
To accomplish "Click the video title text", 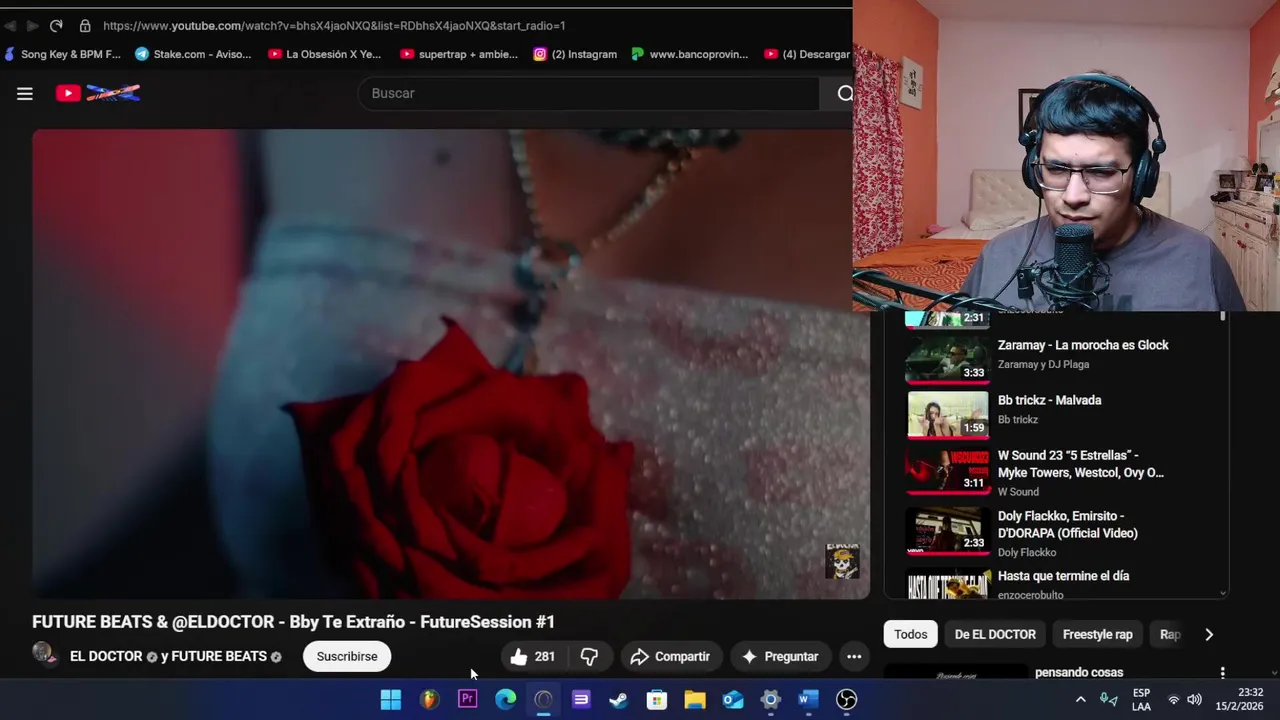I will (x=293, y=622).
